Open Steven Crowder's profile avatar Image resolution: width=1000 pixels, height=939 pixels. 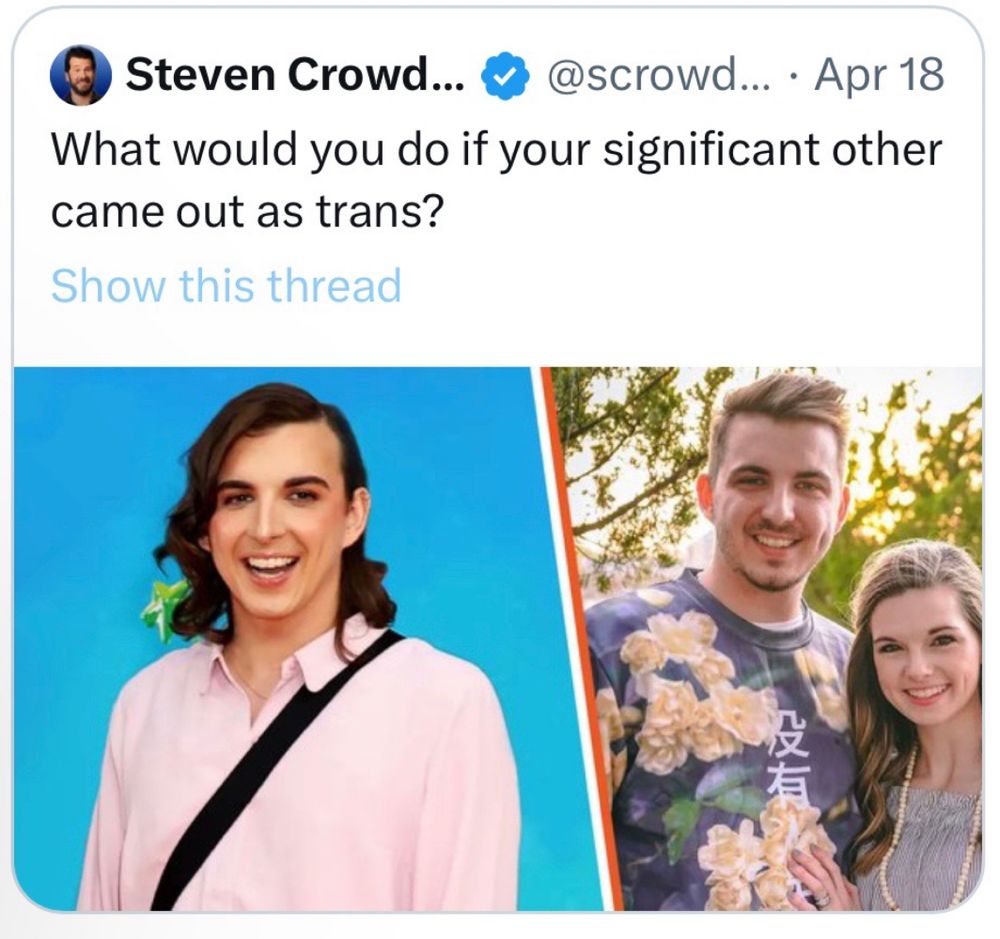(80, 75)
